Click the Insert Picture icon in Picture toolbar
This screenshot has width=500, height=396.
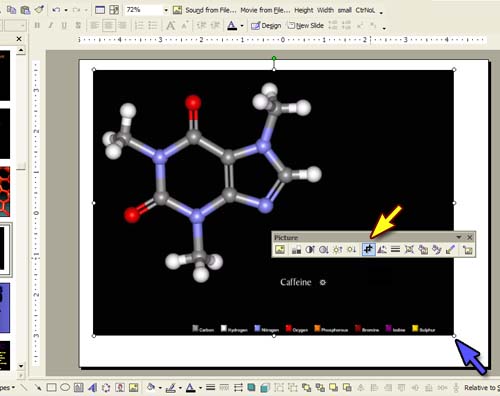pyautogui.click(x=280, y=249)
